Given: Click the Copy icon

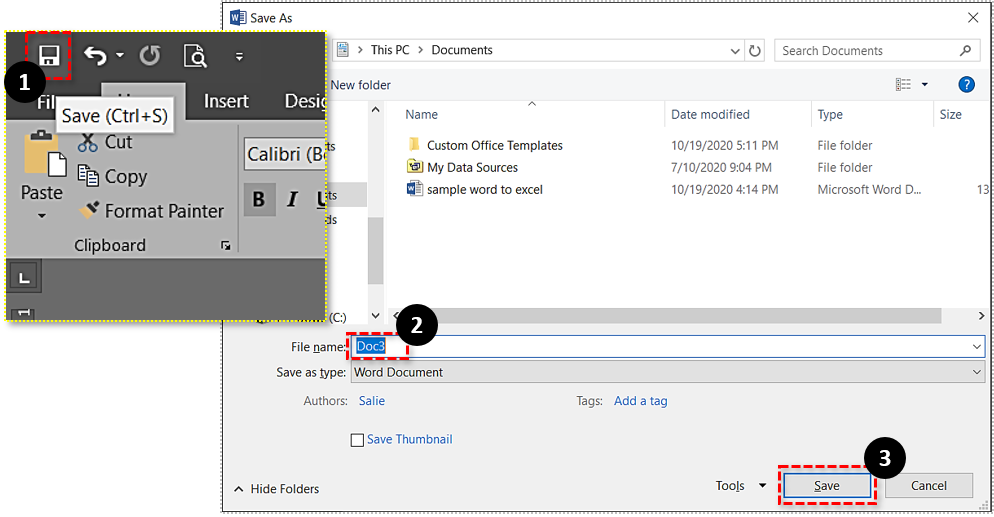Looking at the screenshot, I should click(87, 176).
